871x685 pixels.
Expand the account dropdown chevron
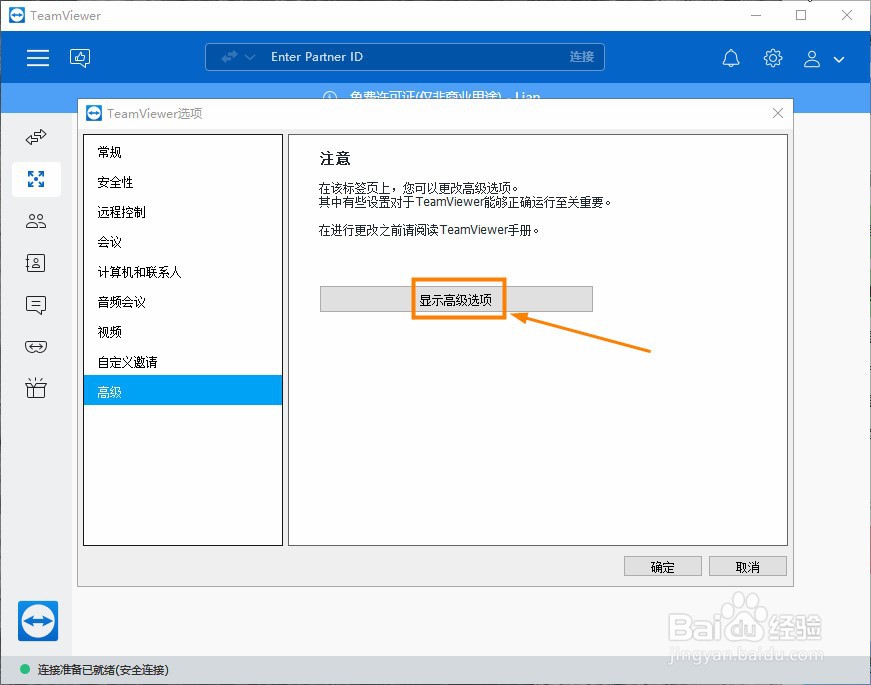pos(839,59)
